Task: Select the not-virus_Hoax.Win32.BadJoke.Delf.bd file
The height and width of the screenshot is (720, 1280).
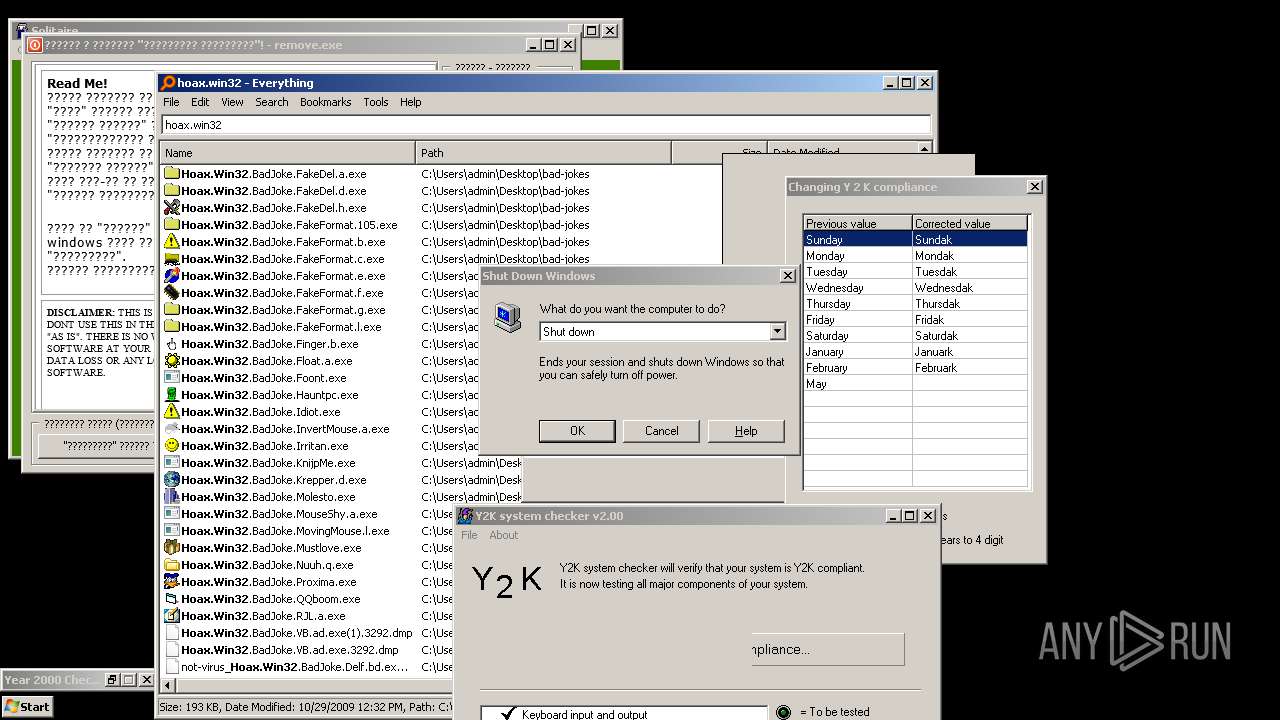Action: [294, 667]
